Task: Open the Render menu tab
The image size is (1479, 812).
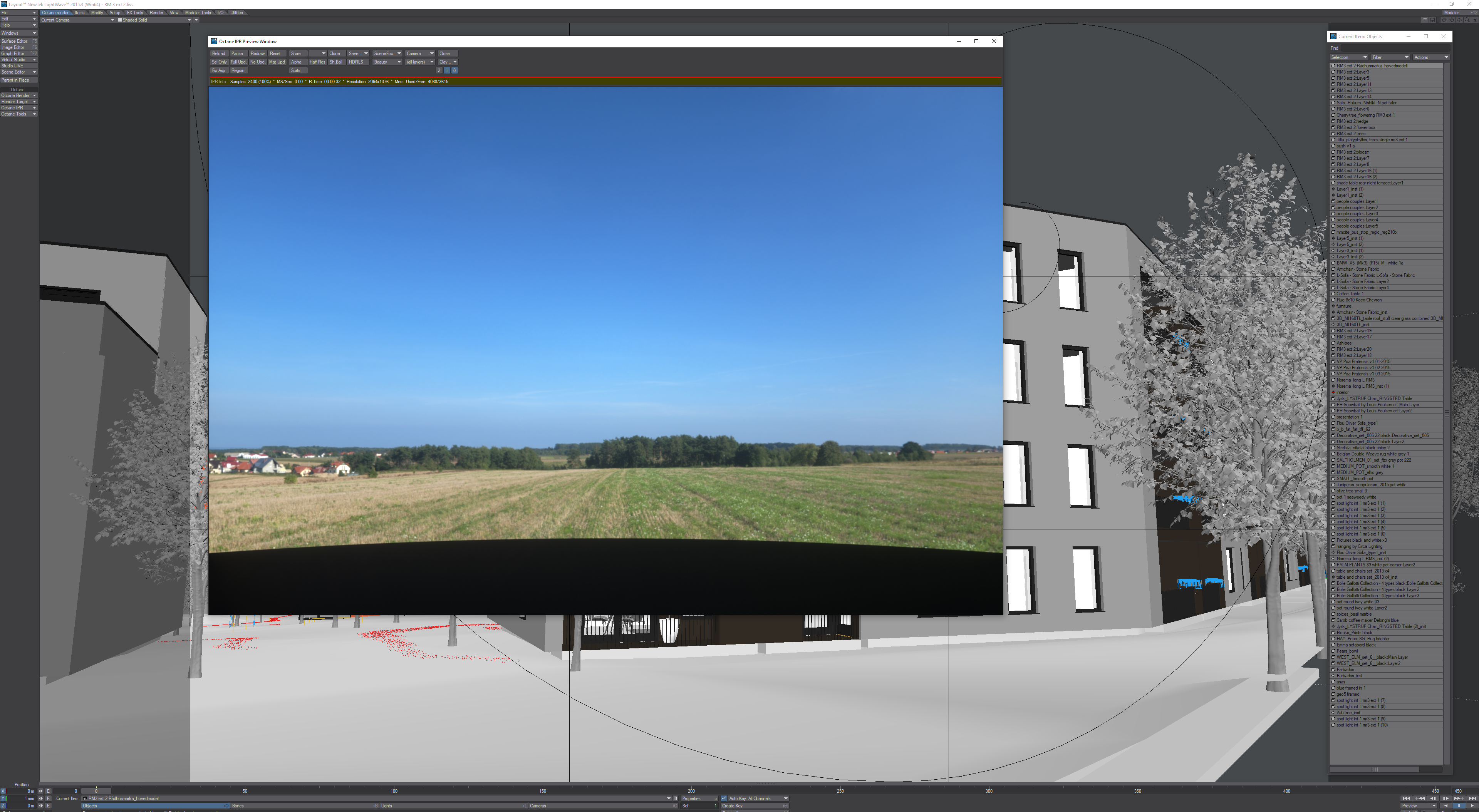Action: 156,13
